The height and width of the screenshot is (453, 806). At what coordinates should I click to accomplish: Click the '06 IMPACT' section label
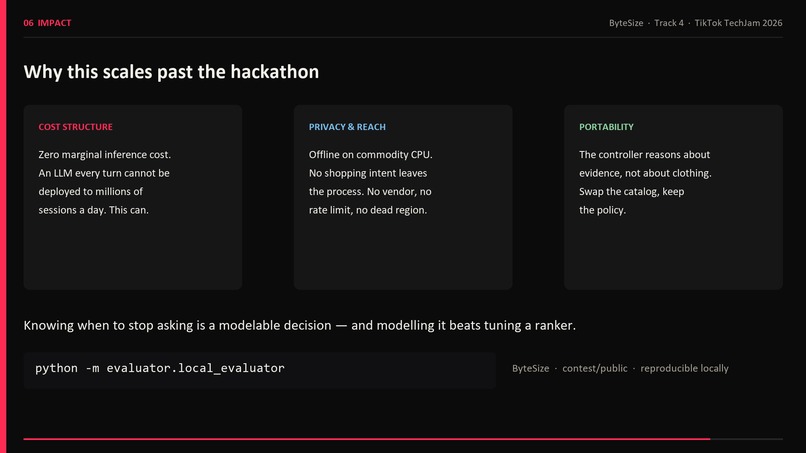47,23
